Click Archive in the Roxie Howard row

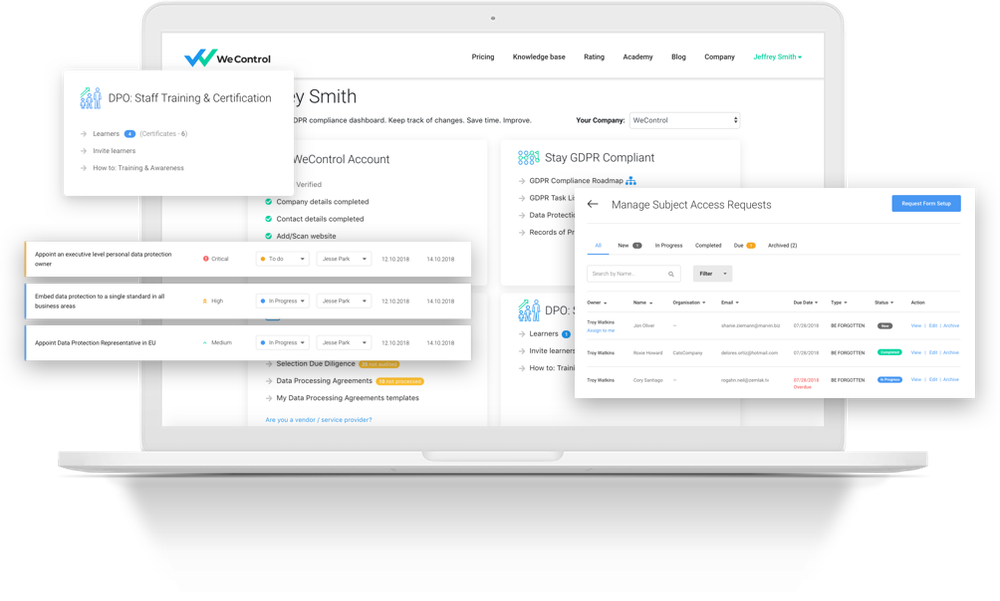click(951, 353)
